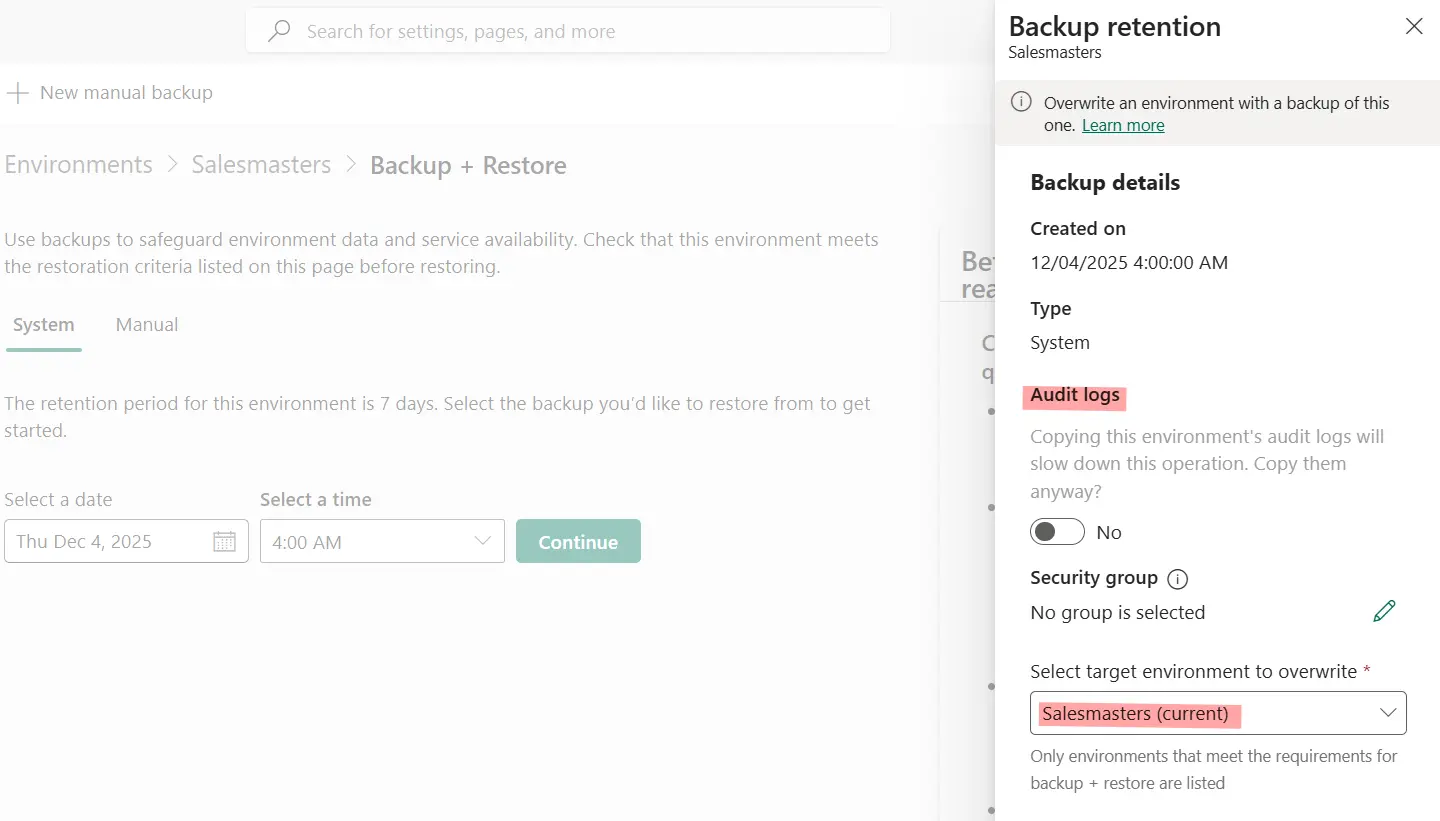This screenshot has height=821, width=1440.
Task: Switch to the Manual tab
Action: tap(146, 324)
